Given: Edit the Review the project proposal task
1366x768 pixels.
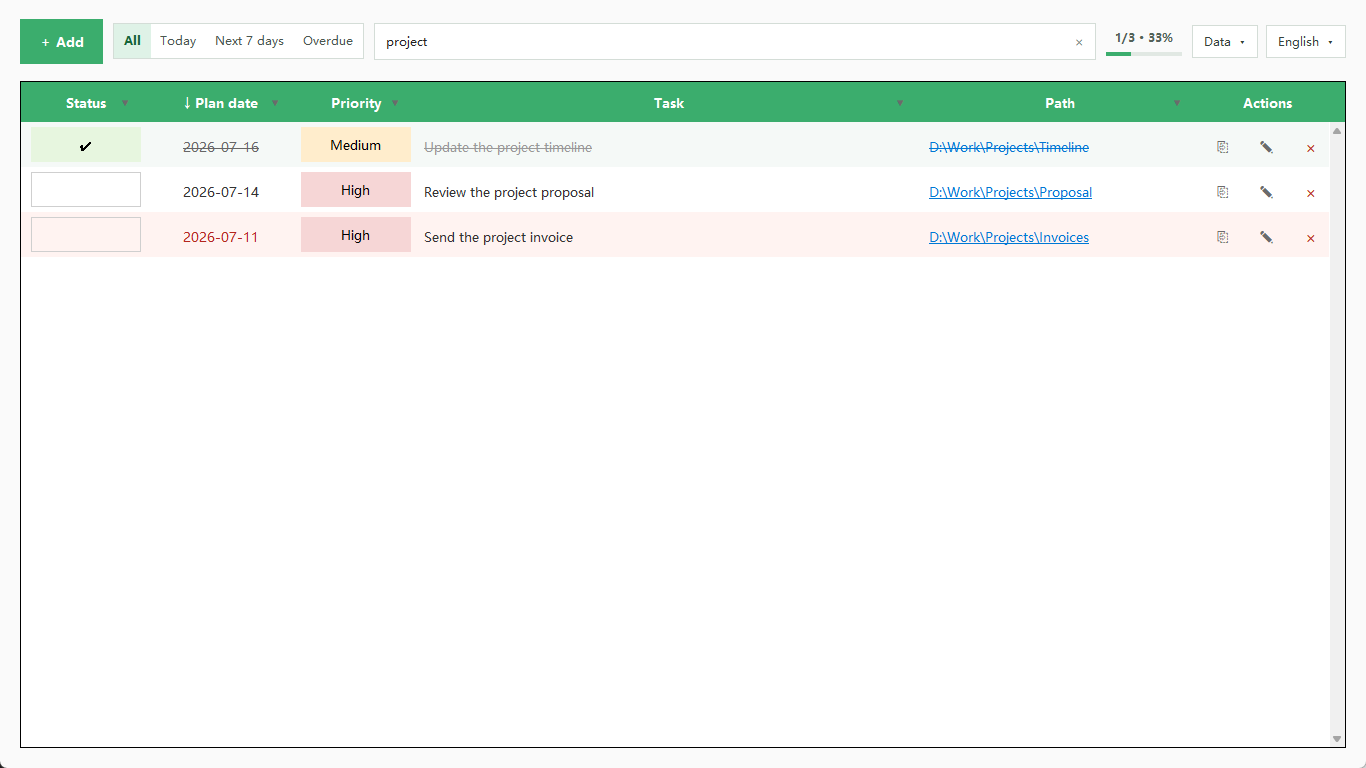Looking at the screenshot, I should click(1266, 192).
